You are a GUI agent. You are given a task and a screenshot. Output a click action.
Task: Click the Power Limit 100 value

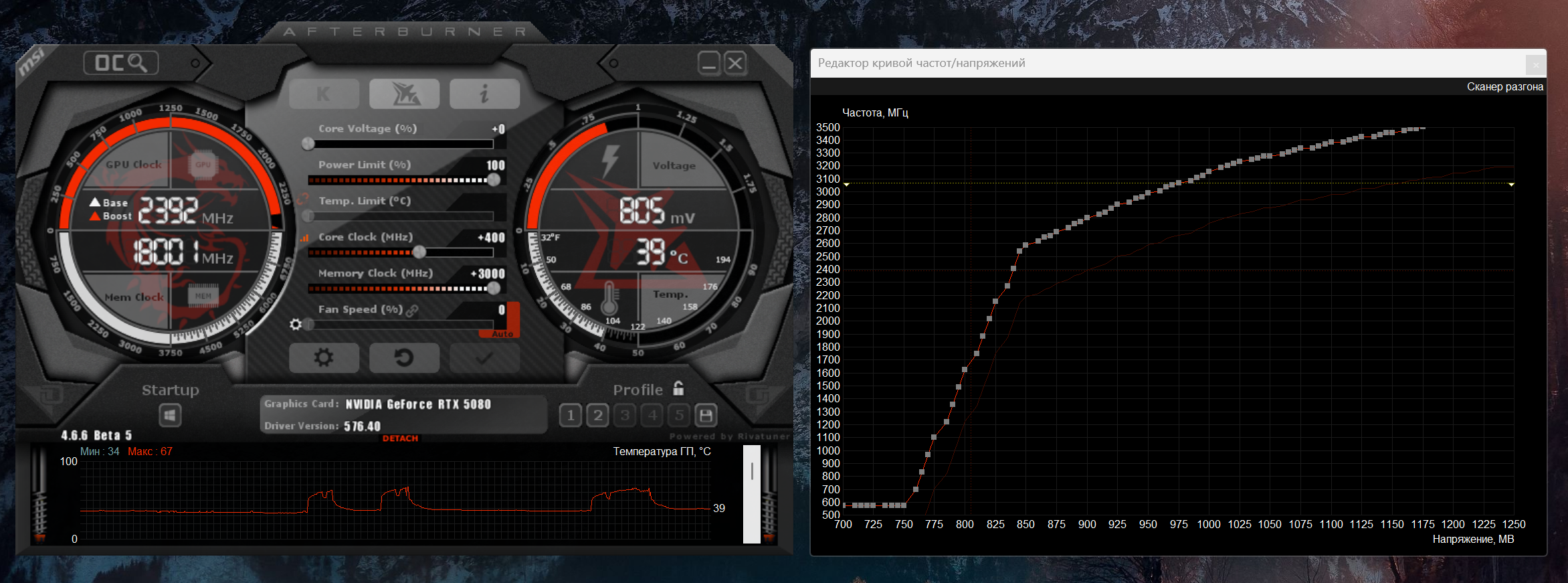click(x=496, y=165)
